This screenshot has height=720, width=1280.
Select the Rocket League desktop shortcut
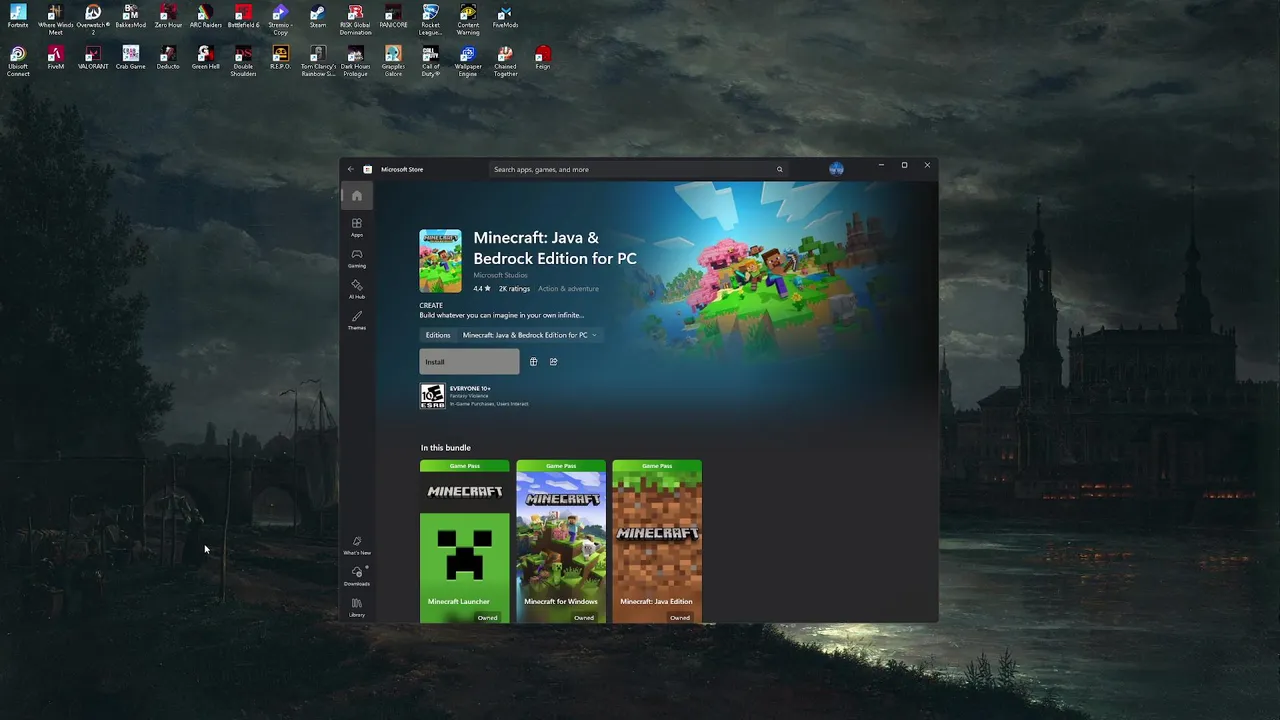tap(430, 20)
